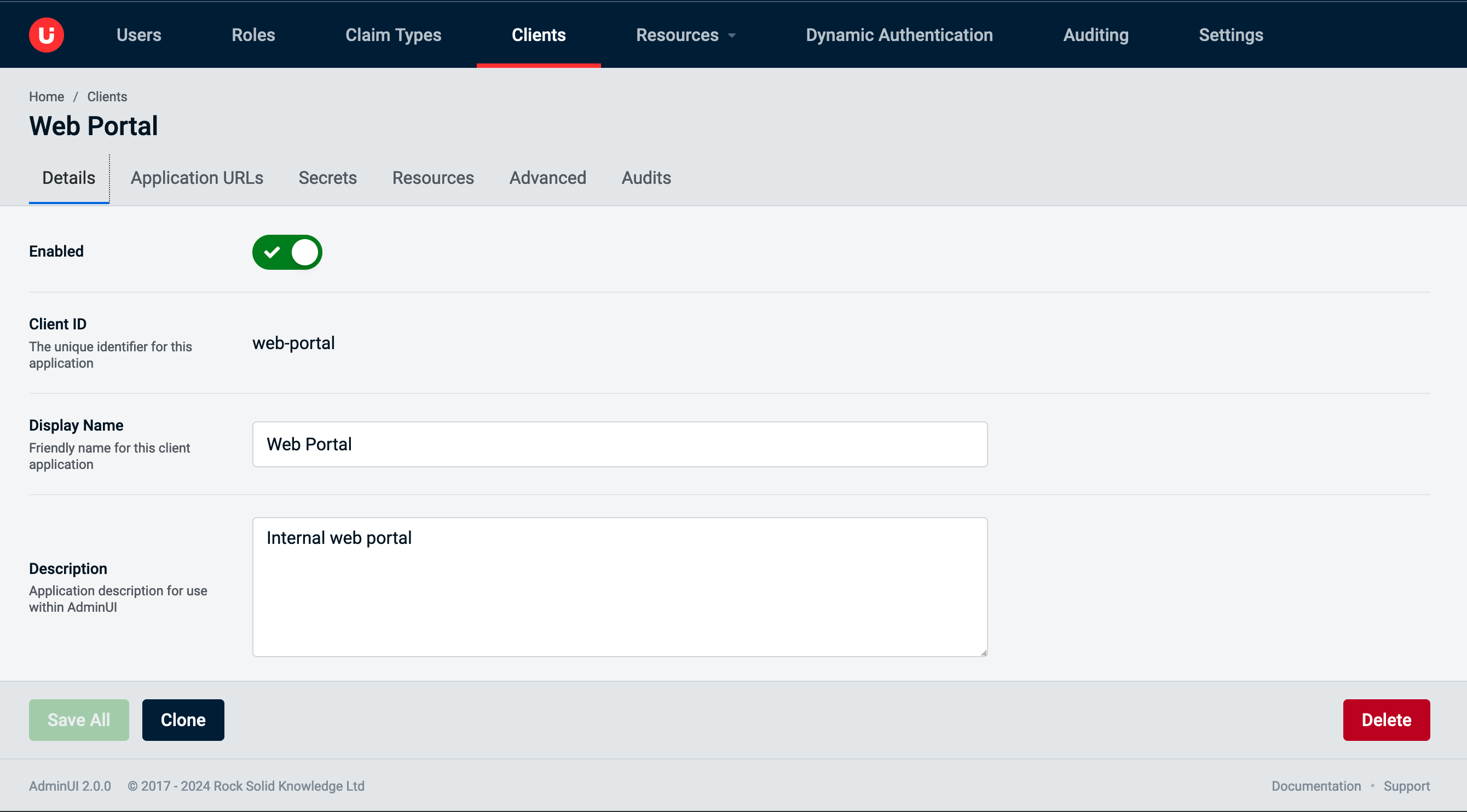The width and height of the screenshot is (1467, 812).
Task: Click the AdminUI logo icon
Action: 46,34
